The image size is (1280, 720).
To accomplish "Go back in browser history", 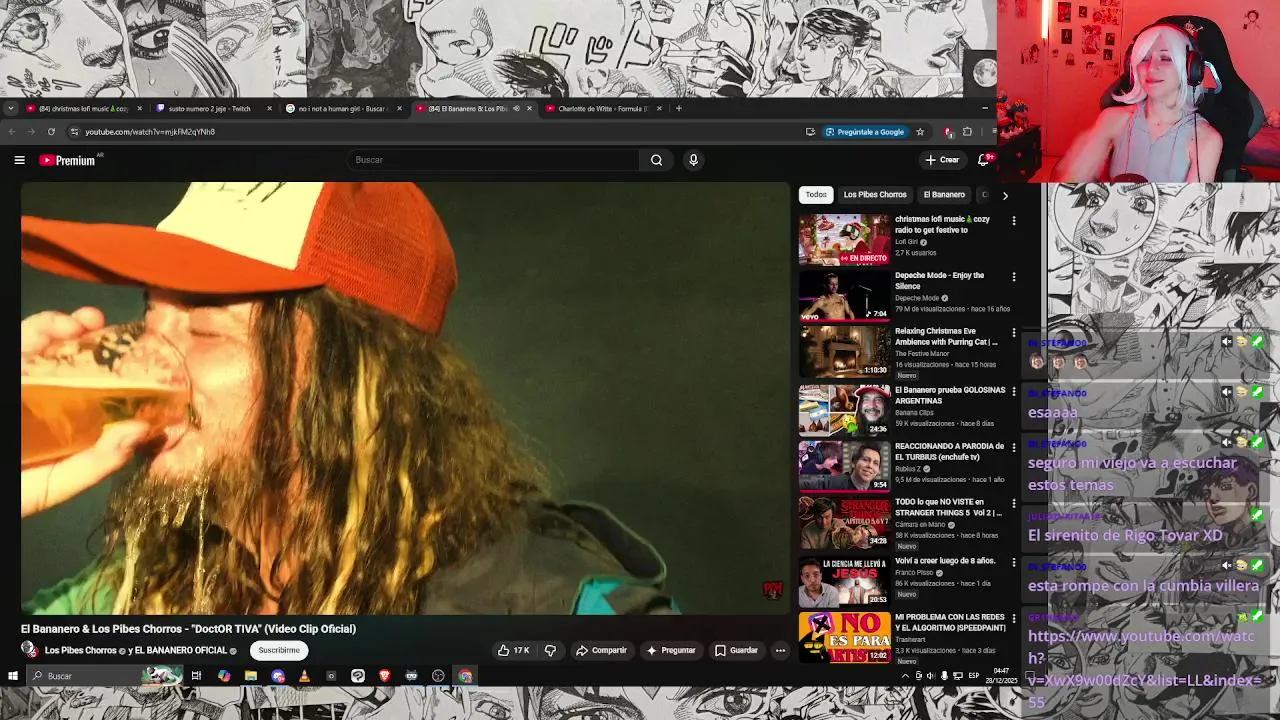I will point(12,131).
